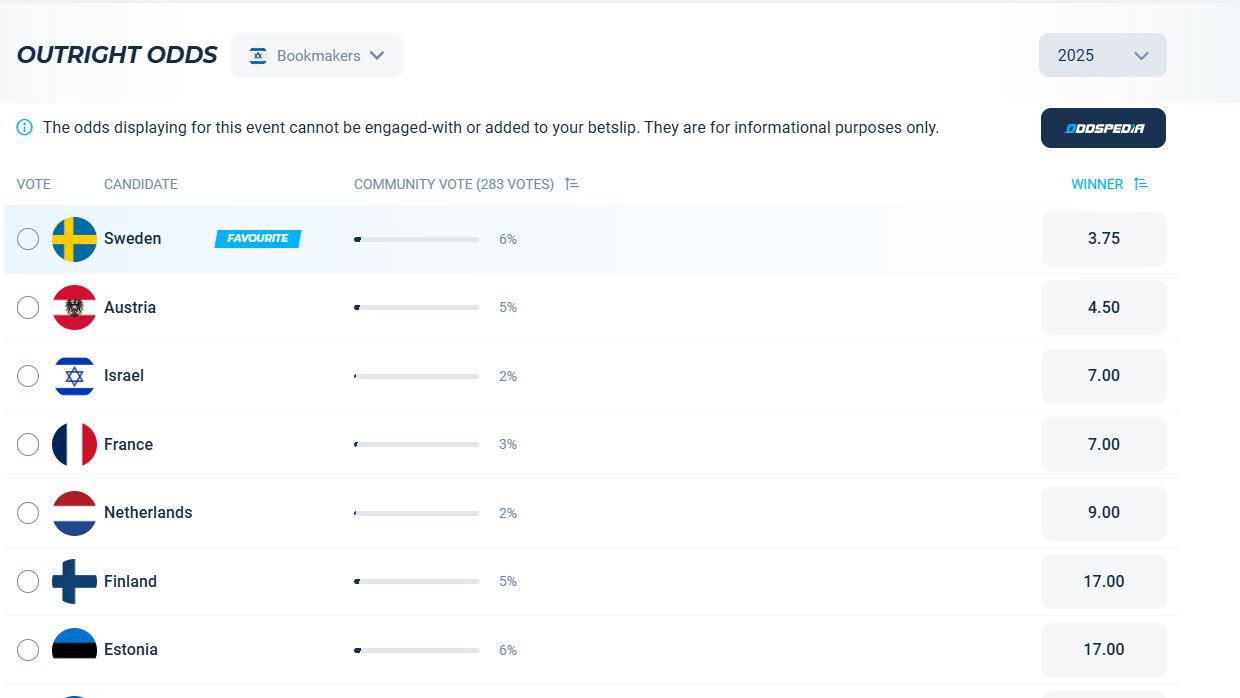This screenshot has height=698, width=1240.
Task: Select the vote radio button for Sweden
Action: tap(28, 239)
